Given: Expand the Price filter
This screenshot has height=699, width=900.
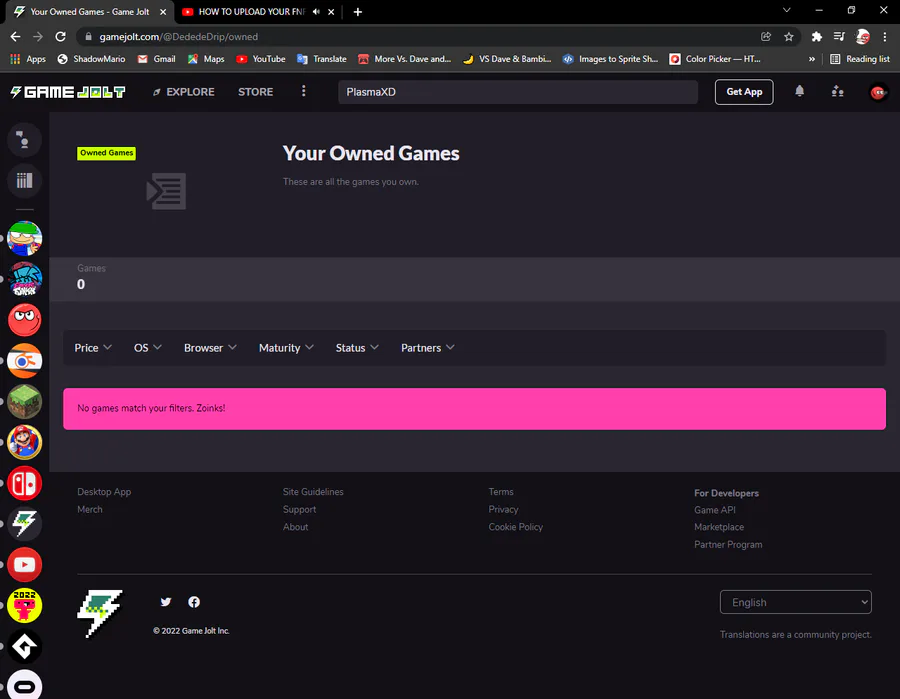Looking at the screenshot, I should (x=93, y=348).
